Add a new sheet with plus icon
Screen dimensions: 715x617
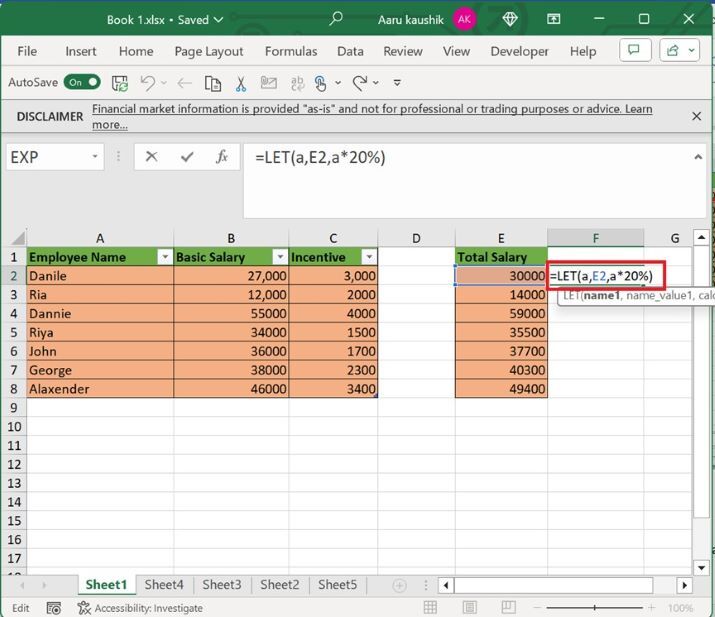[400, 585]
